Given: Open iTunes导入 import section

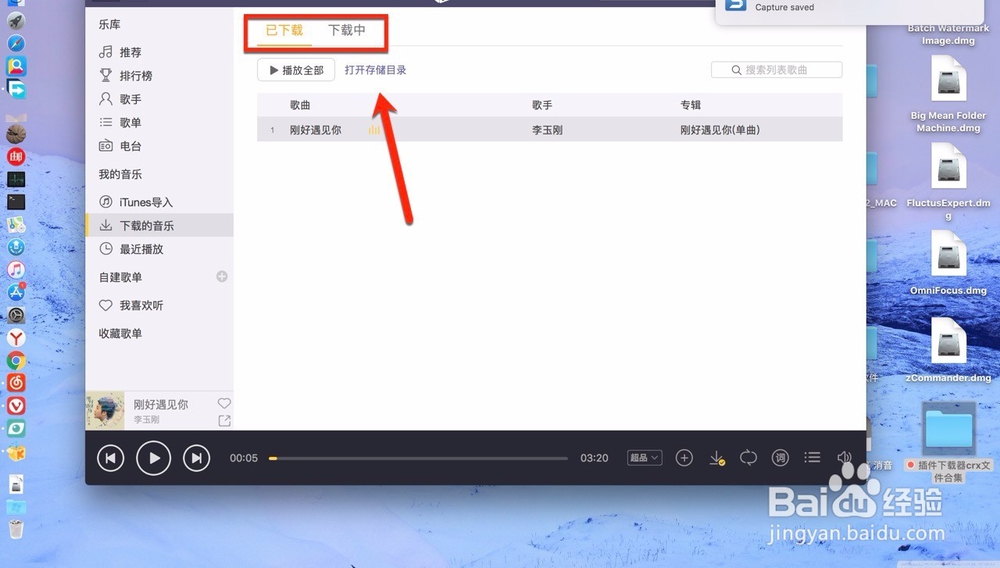Looking at the screenshot, I should 136,202.
